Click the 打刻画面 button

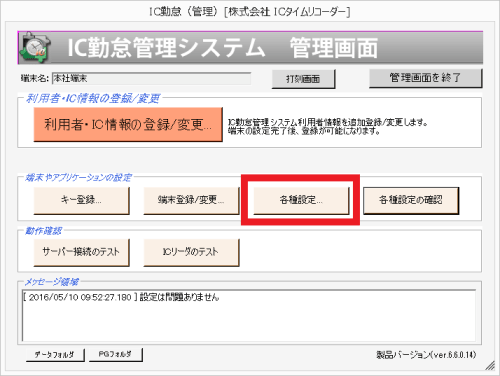pyautogui.click(x=303, y=79)
